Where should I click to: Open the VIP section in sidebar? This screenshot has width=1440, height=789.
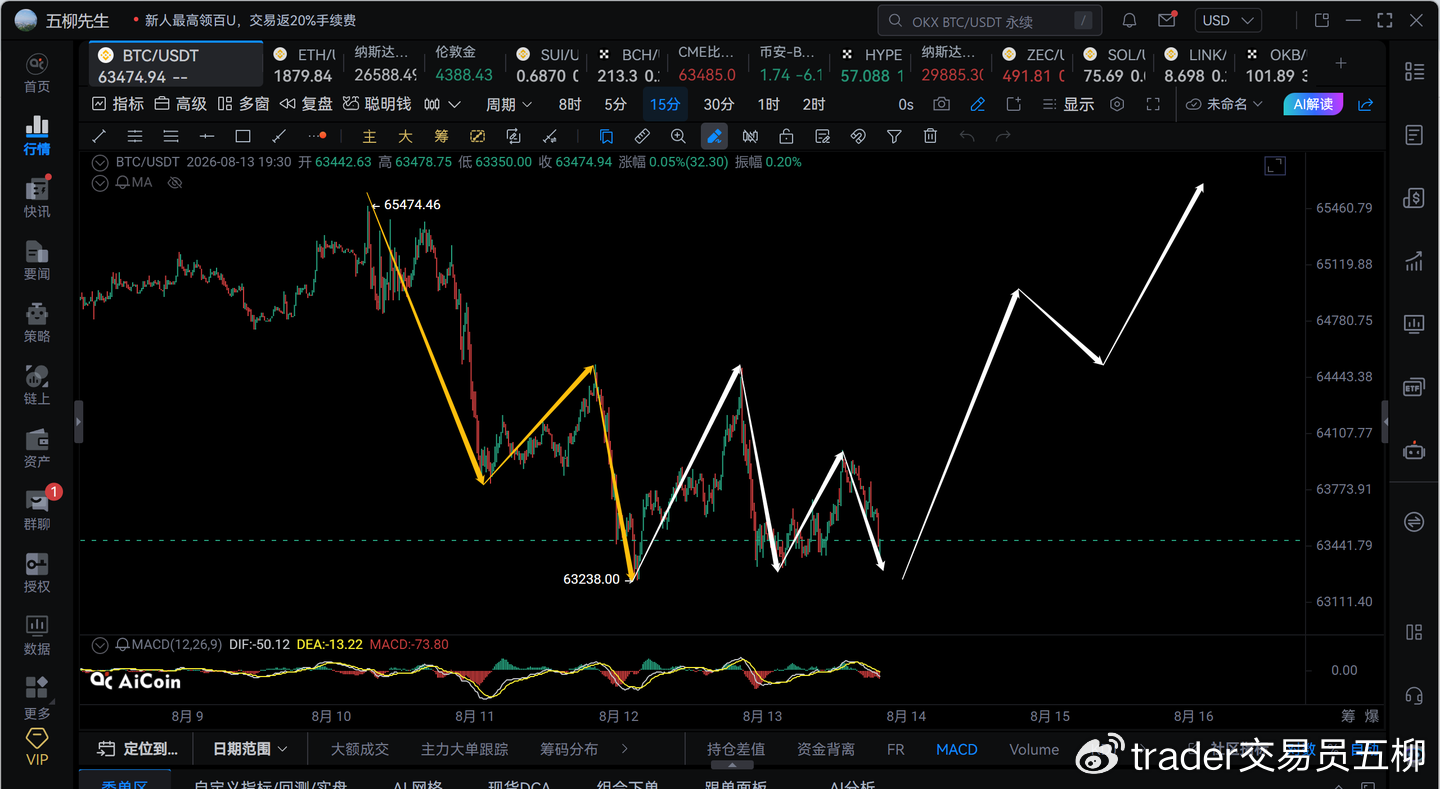tap(37, 747)
